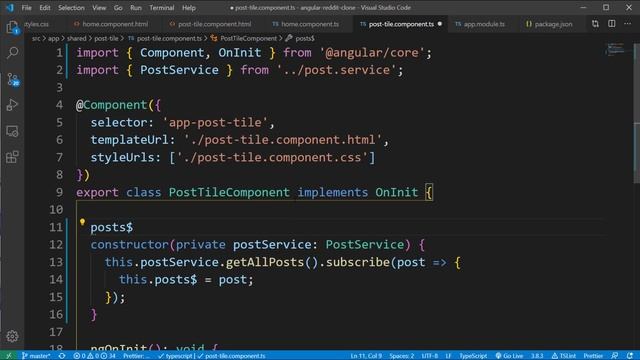This screenshot has height=360, width=640.
Task: Click the PostService import on line 2
Action: click(x=179, y=70)
